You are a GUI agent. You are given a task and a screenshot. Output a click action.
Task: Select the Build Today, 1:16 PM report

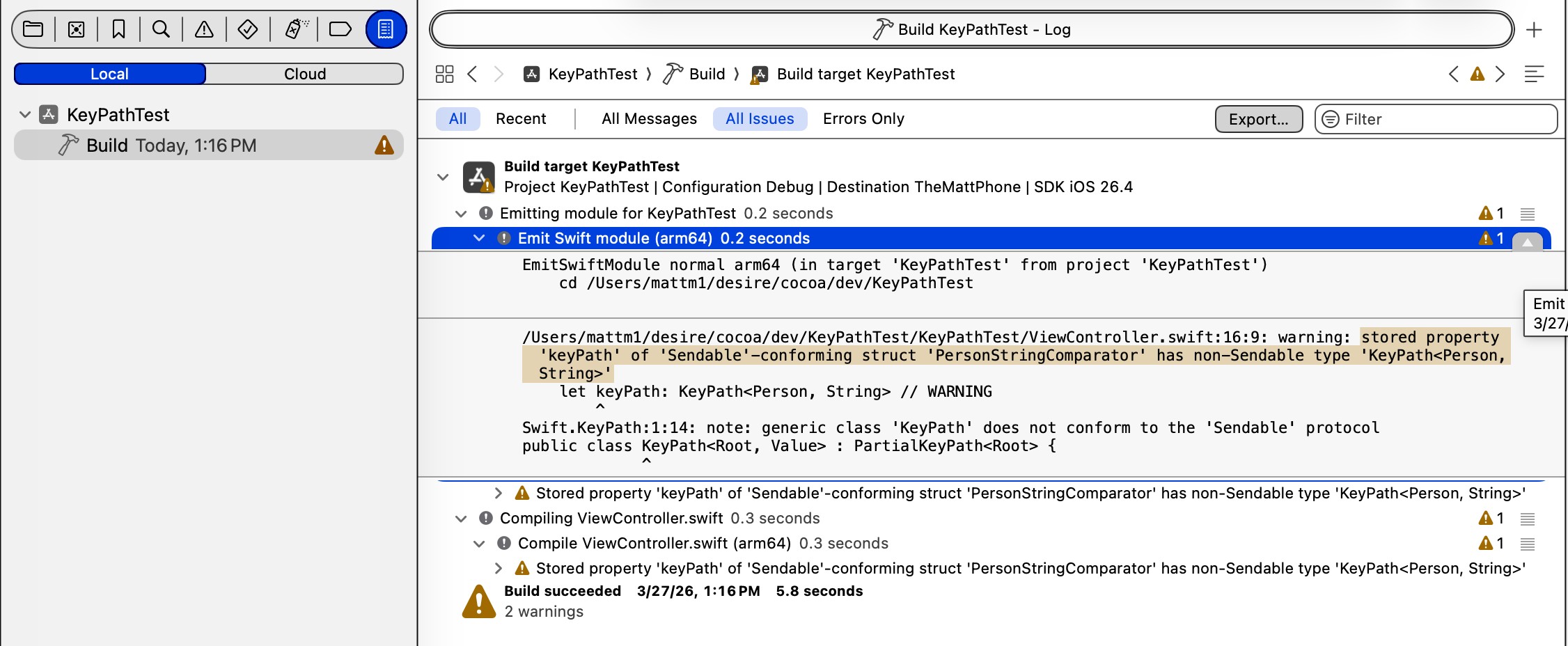209,145
